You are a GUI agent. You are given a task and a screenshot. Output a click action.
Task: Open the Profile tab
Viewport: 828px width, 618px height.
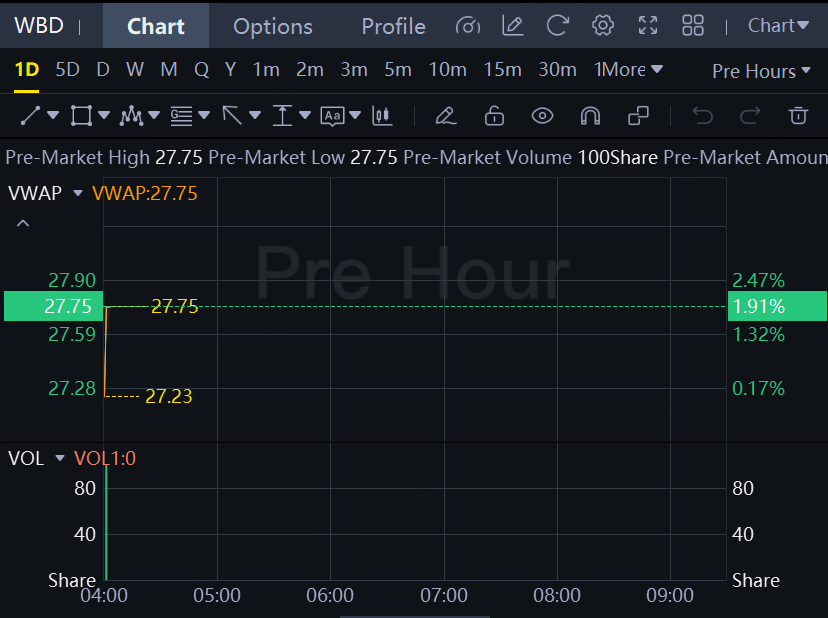click(393, 26)
